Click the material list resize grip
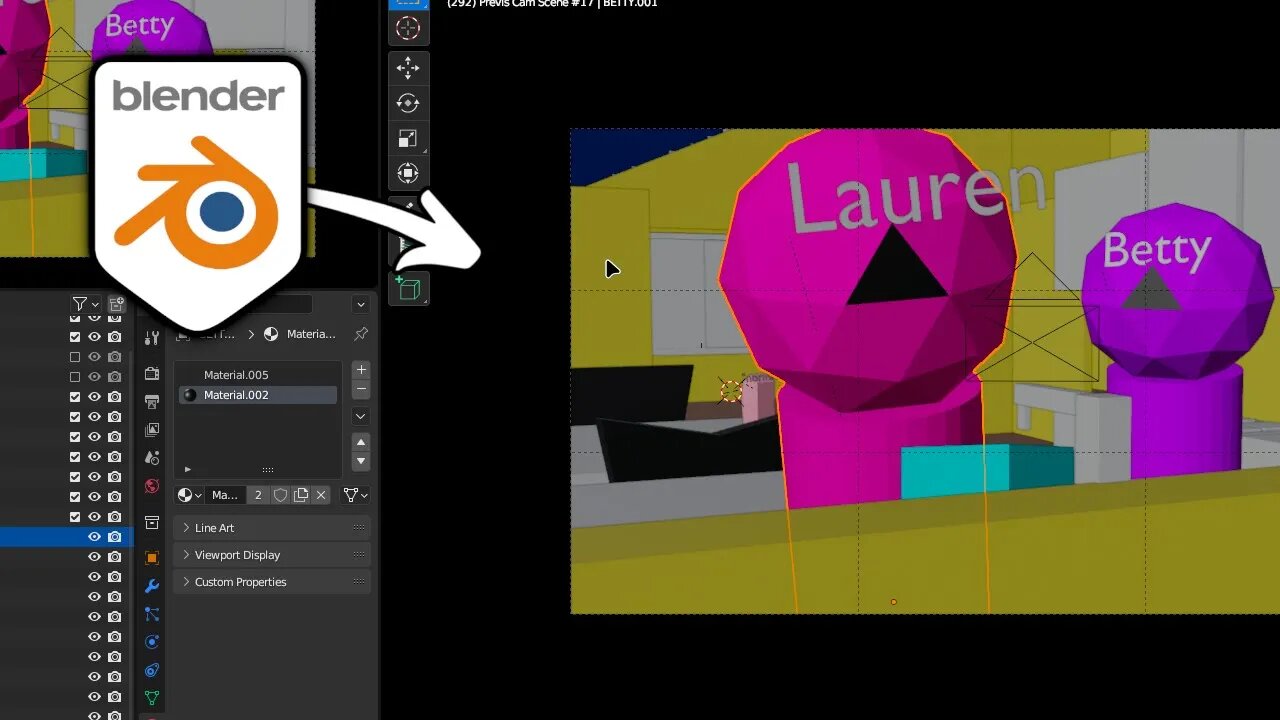1280x720 pixels. click(x=267, y=469)
